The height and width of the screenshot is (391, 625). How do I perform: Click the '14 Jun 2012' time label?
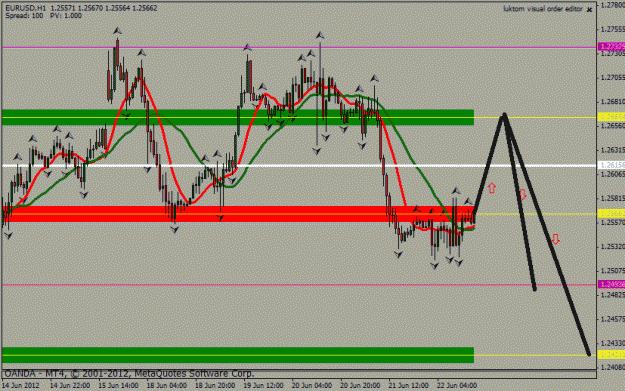pyautogui.click(x=21, y=385)
